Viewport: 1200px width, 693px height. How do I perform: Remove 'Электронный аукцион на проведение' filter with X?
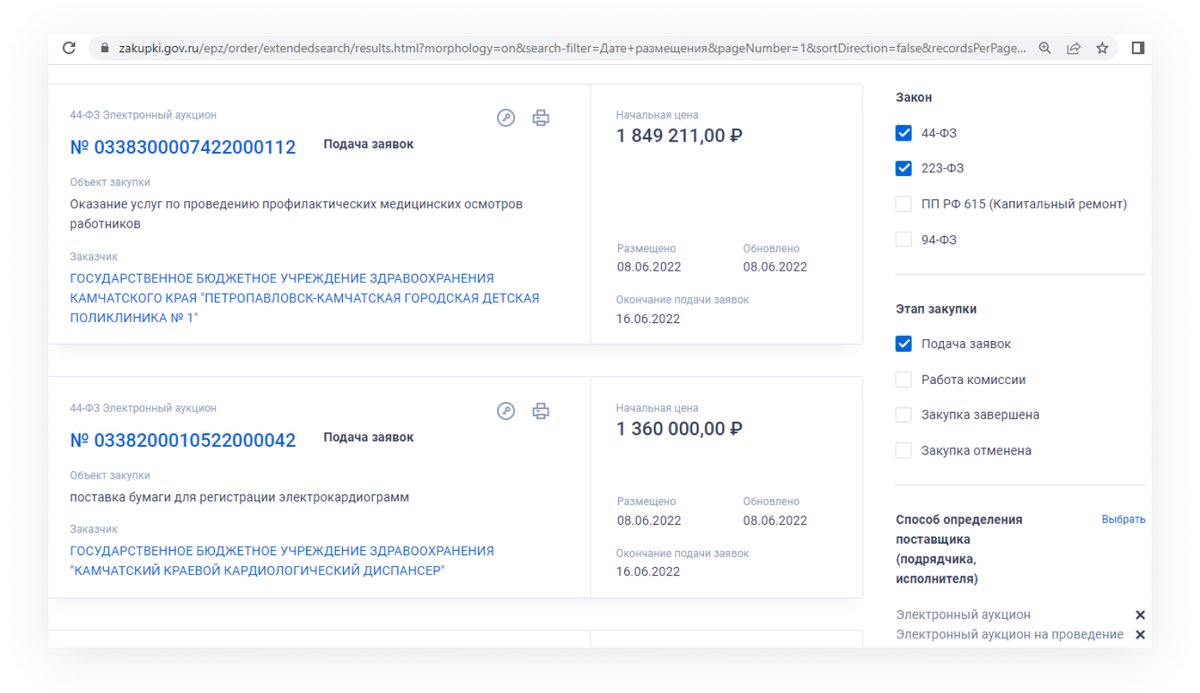click(1140, 635)
